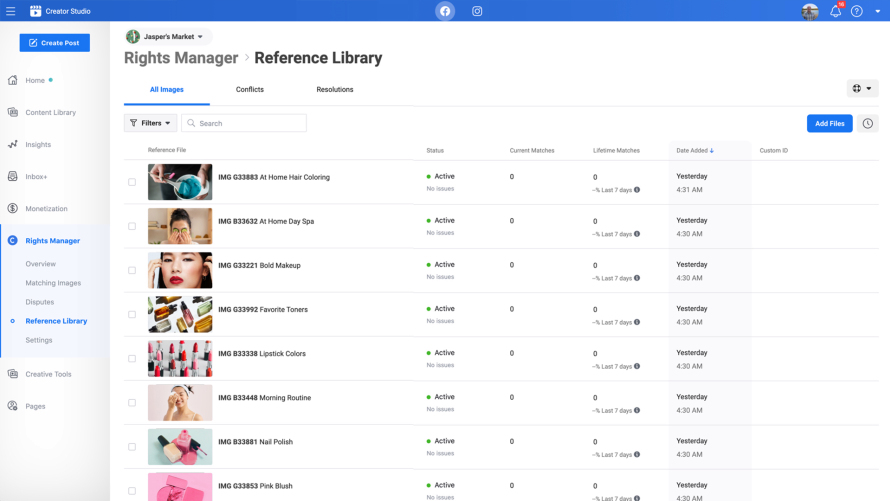
Task: Select the Bold Makeup row checkbox
Action: click(132, 270)
